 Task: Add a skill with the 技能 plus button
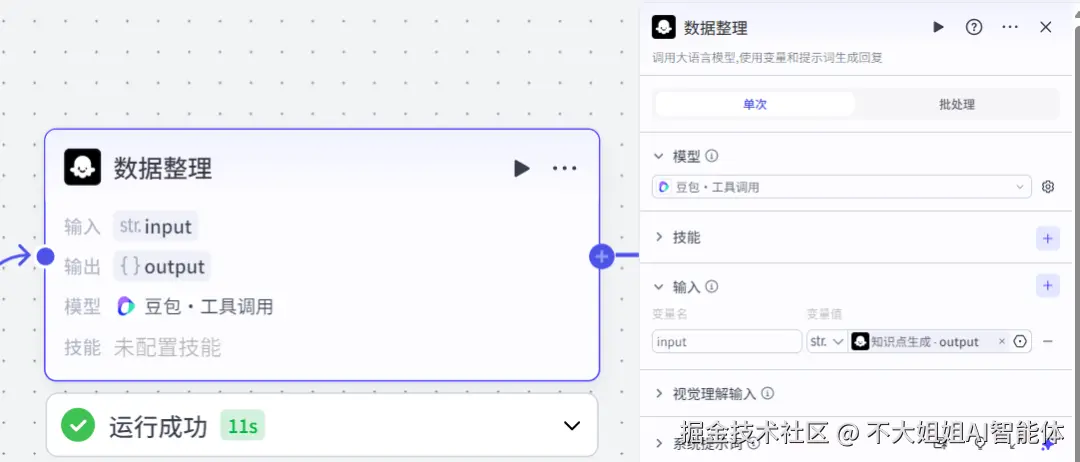[1048, 238]
